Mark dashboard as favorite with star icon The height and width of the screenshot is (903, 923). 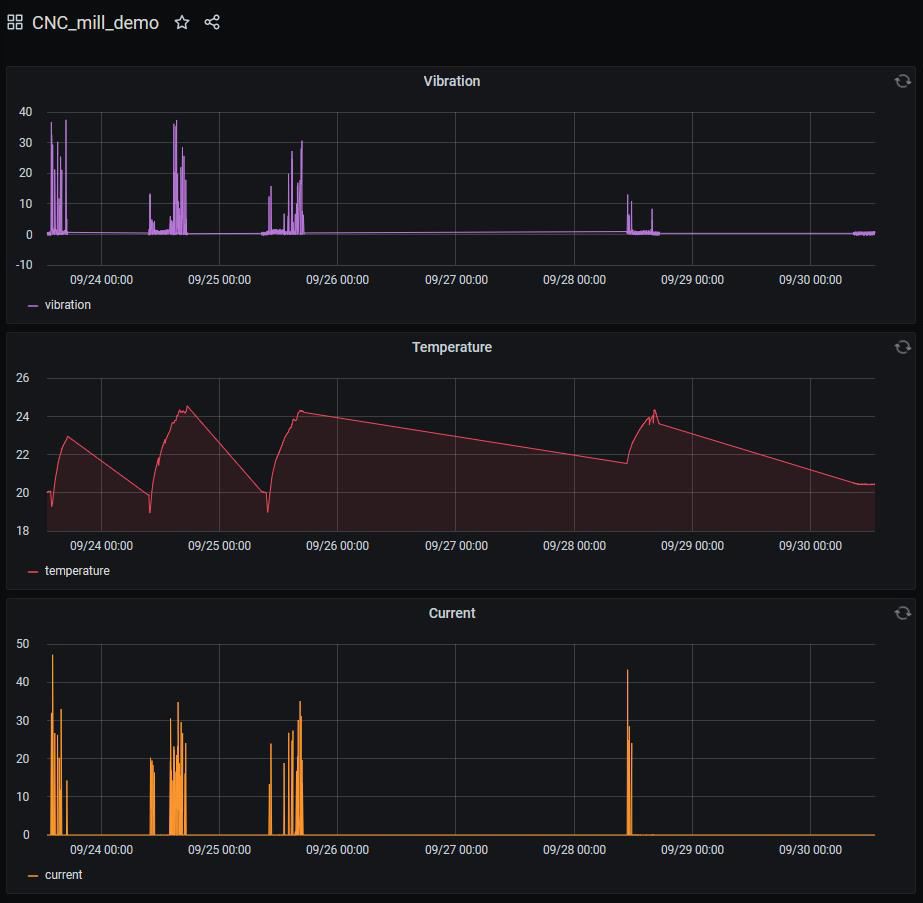182,22
